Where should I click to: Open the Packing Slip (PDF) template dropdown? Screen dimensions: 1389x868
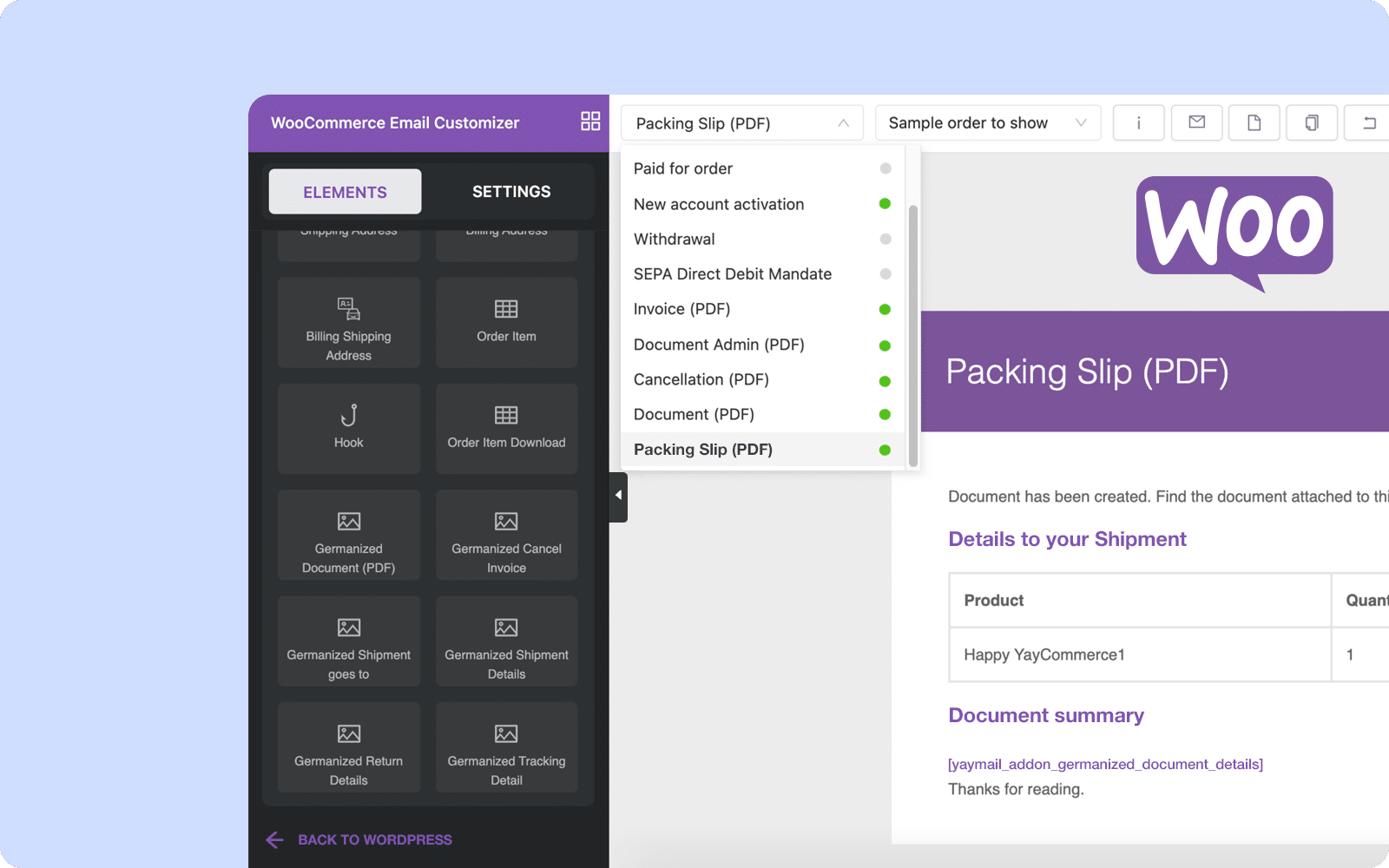[742, 123]
